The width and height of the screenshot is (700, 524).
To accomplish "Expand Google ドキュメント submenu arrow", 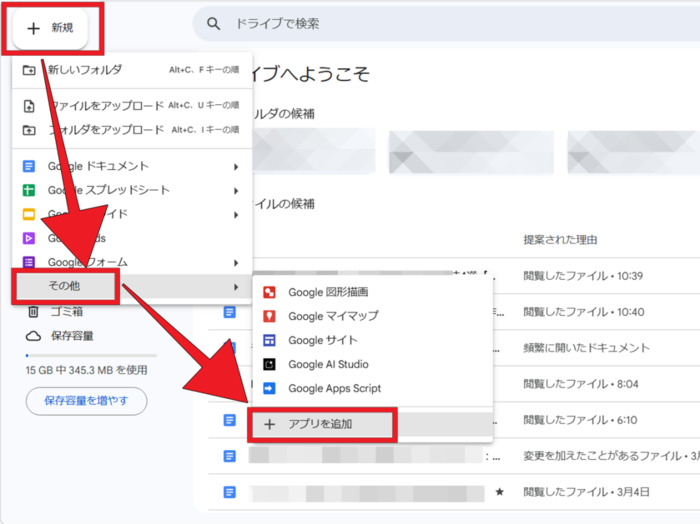I will click(x=236, y=167).
